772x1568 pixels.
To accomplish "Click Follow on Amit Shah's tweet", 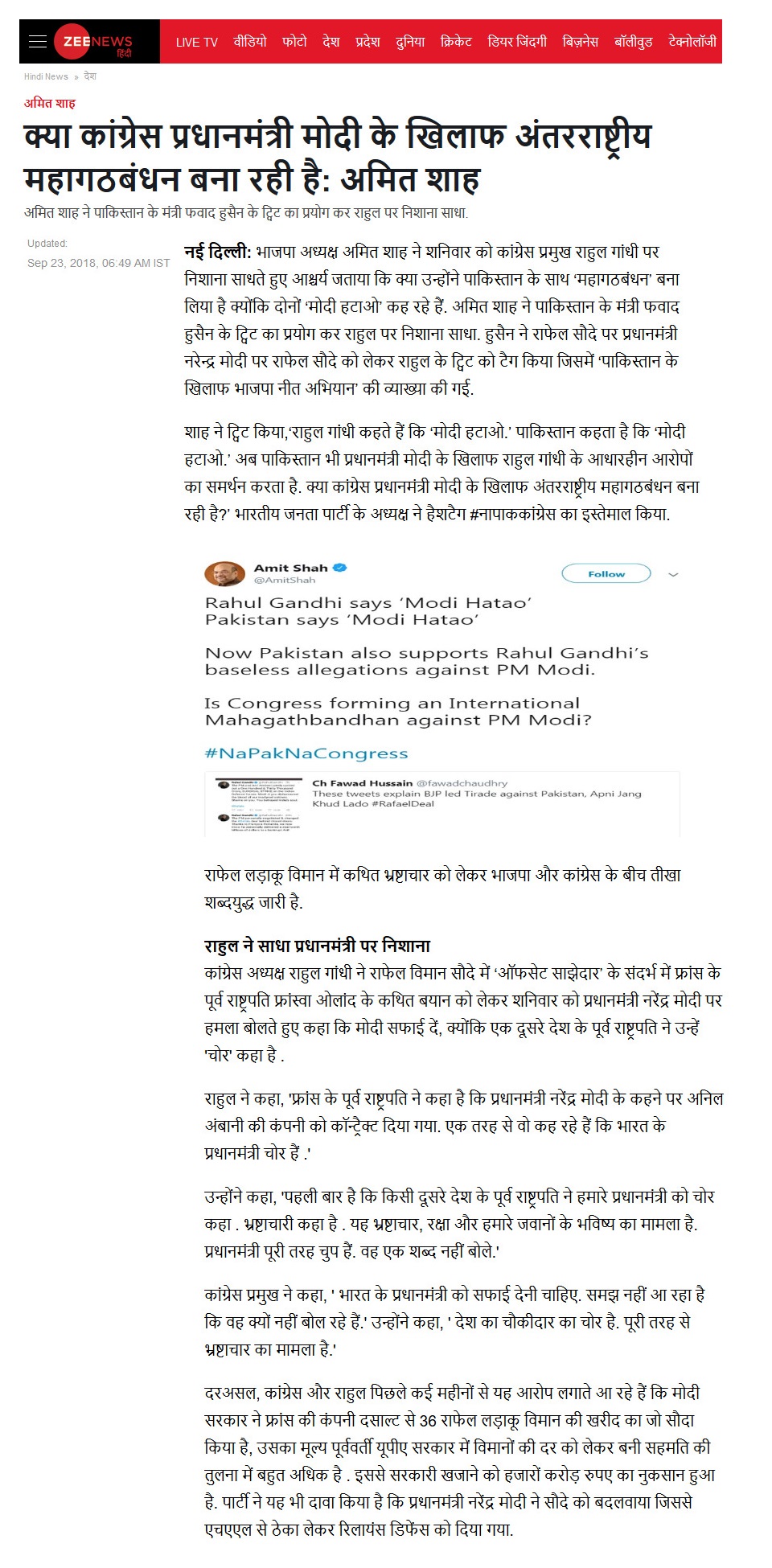I will pyautogui.click(x=606, y=573).
